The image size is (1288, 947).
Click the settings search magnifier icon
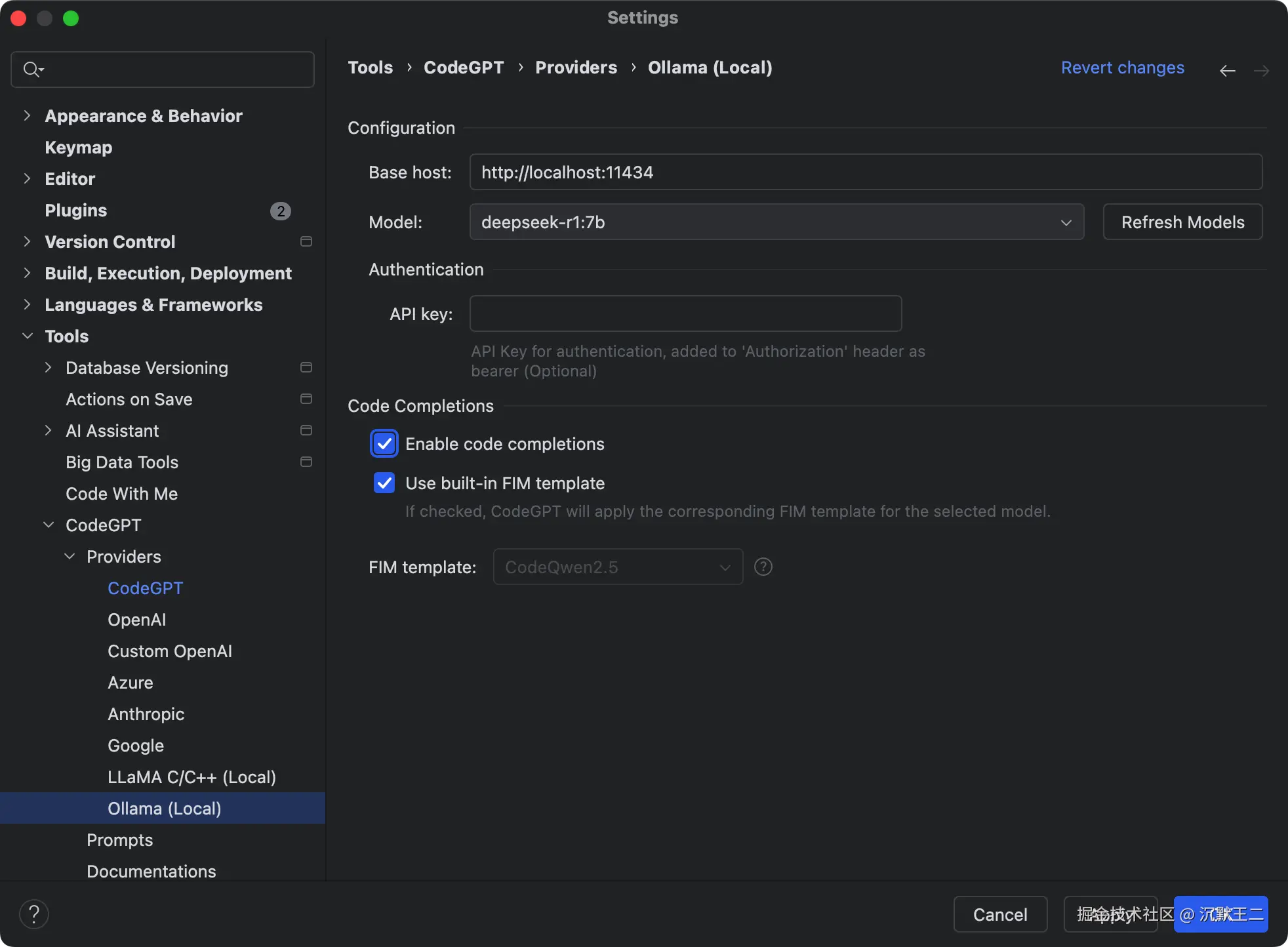(31, 69)
